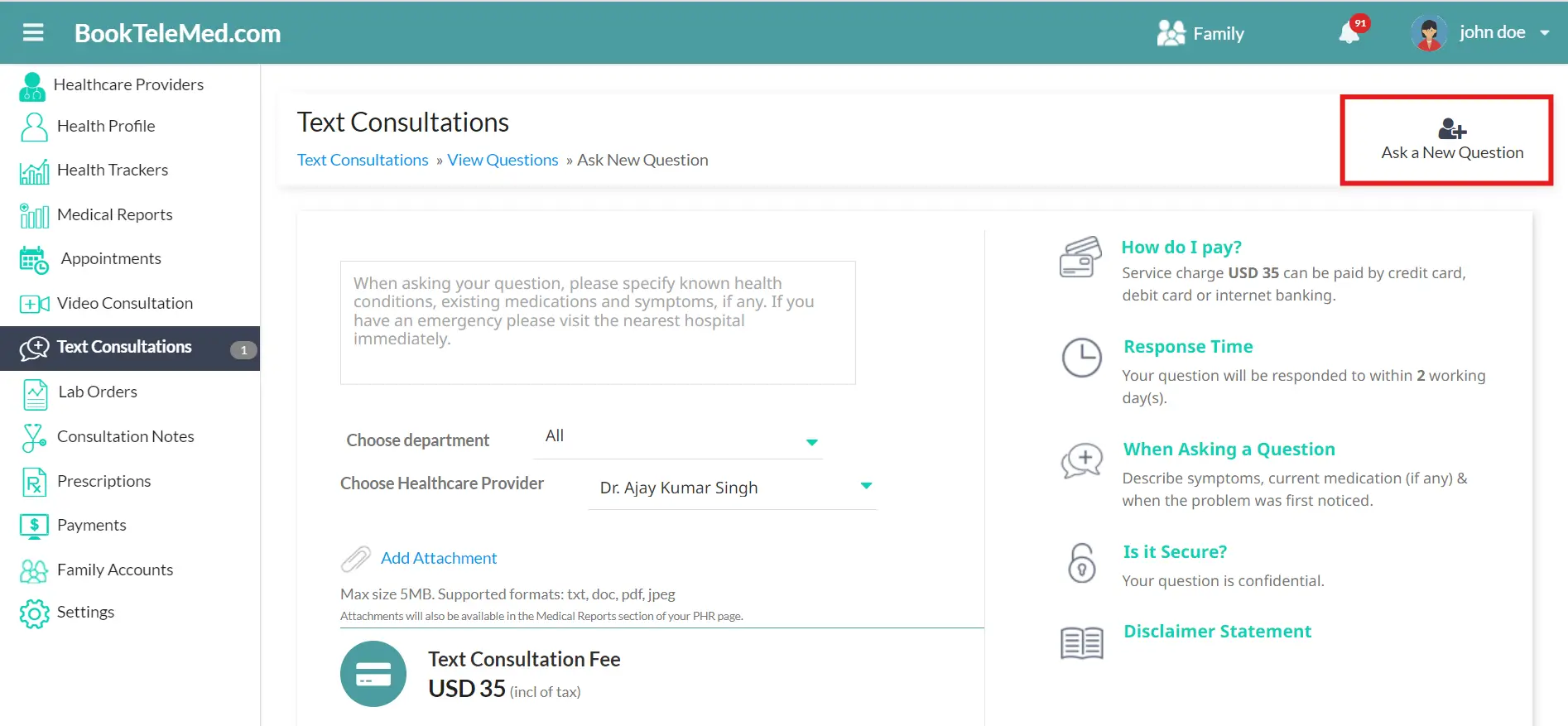Image resolution: width=1568 pixels, height=726 pixels.
Task: Click the notifications bell icon
Action: (x=1349, y=34)
